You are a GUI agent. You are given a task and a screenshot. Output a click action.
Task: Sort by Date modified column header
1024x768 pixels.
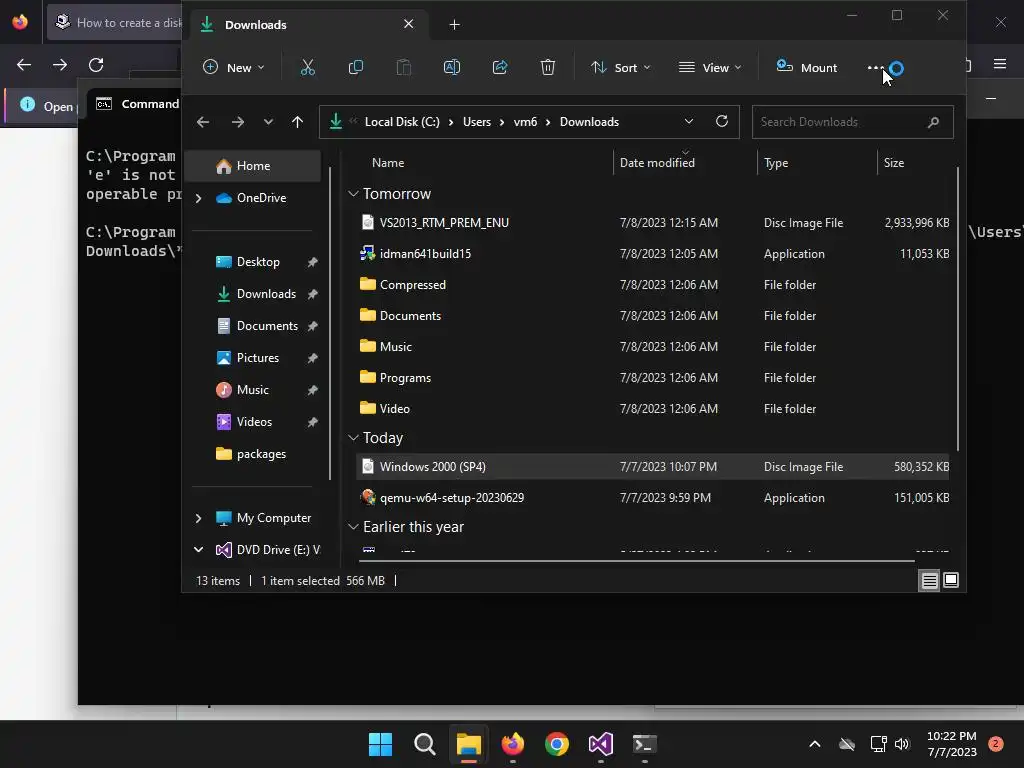click(657, 163)
